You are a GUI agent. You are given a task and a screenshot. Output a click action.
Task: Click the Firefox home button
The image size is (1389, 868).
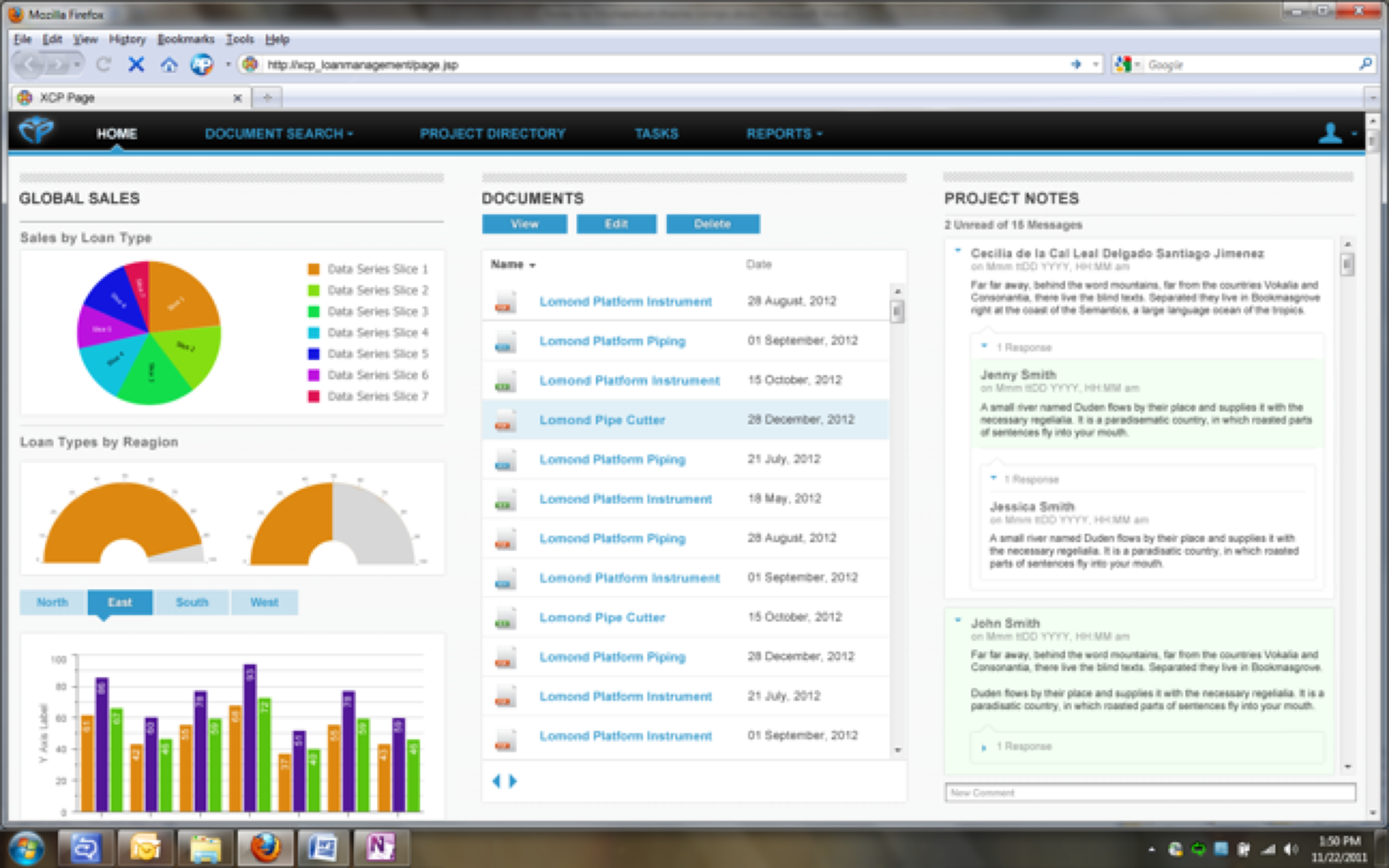(169, 65)
